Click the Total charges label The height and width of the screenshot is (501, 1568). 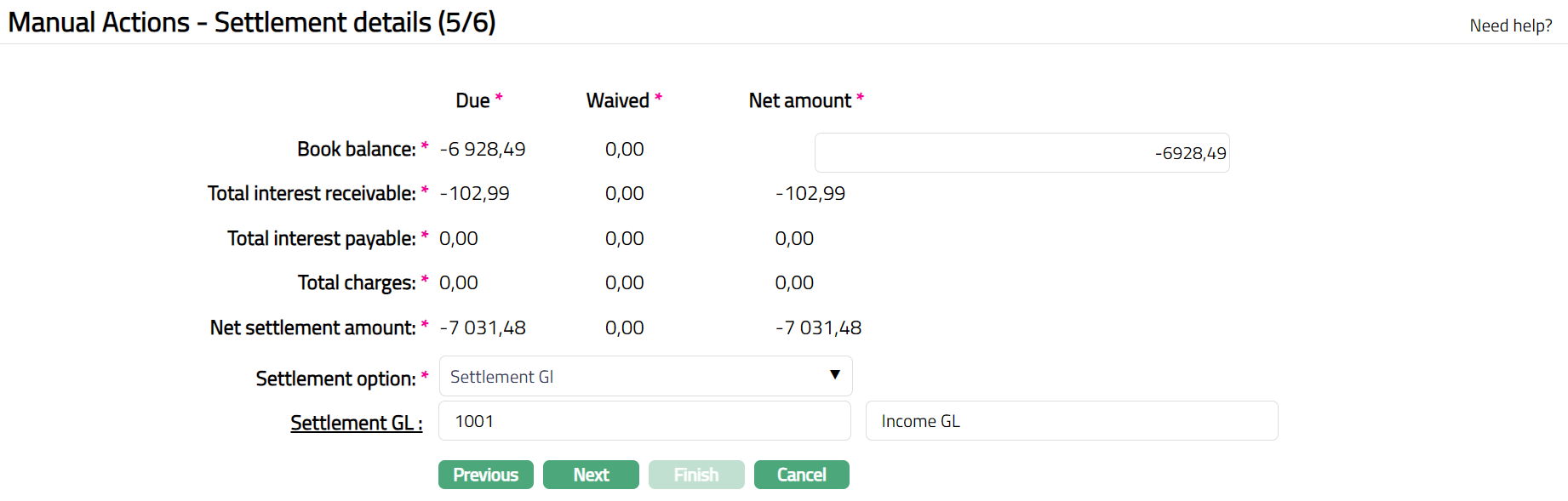[356, 282]
